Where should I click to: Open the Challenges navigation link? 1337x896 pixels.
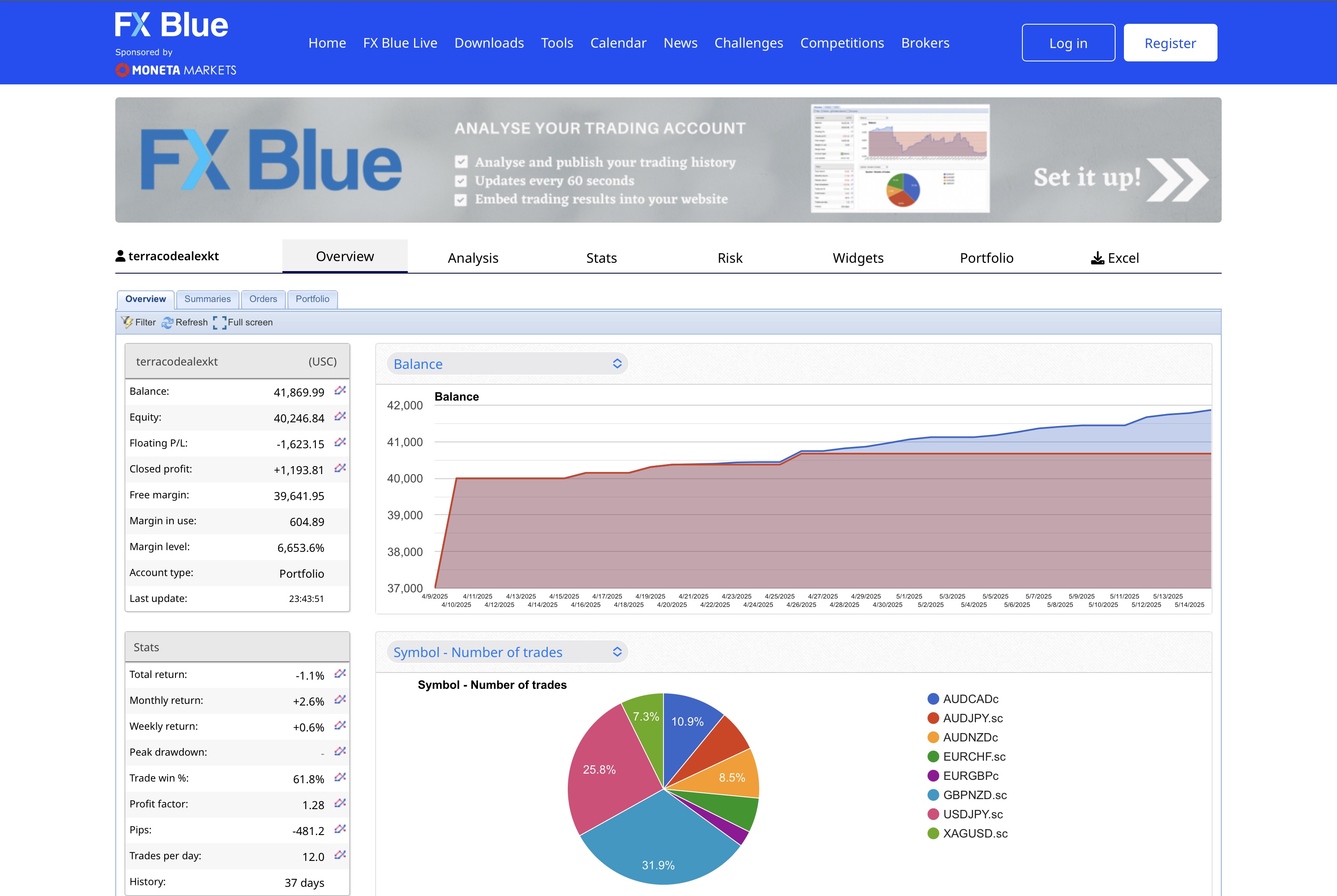(749, 43)
